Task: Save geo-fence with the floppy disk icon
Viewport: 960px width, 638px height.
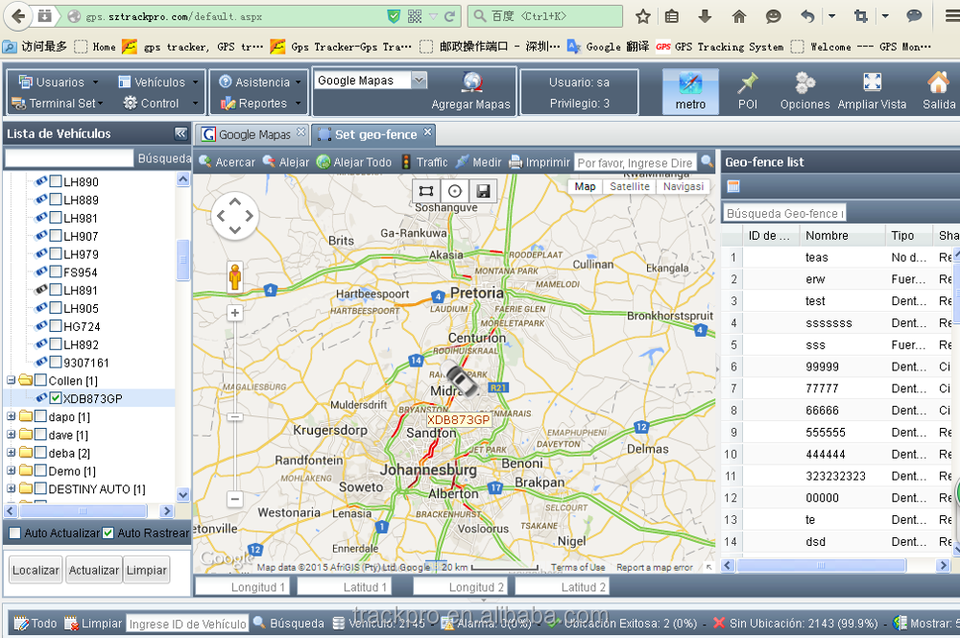Action: pos(483,191)
